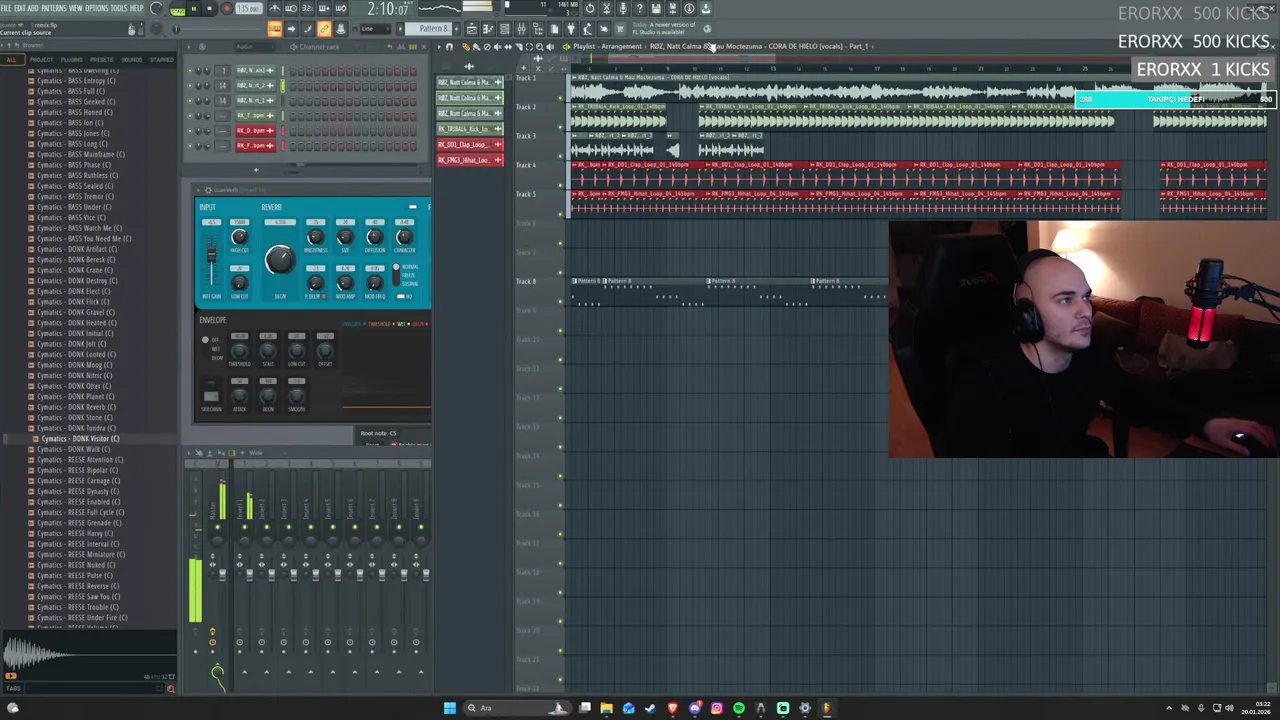Image resolution: width=1280 pixels, height=720 pixels.
Task: Open the Pattern 8 selector dropdown
Action: [427, 28]
